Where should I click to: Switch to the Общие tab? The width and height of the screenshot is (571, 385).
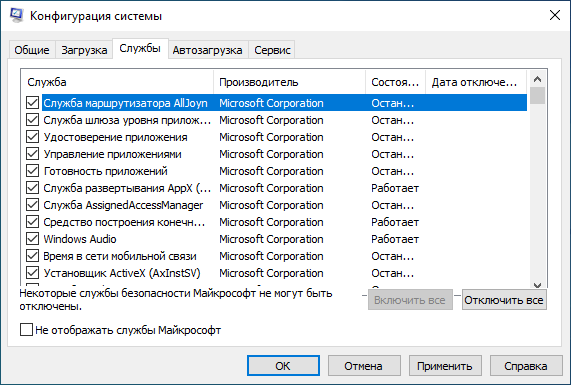tap(32, 50)
